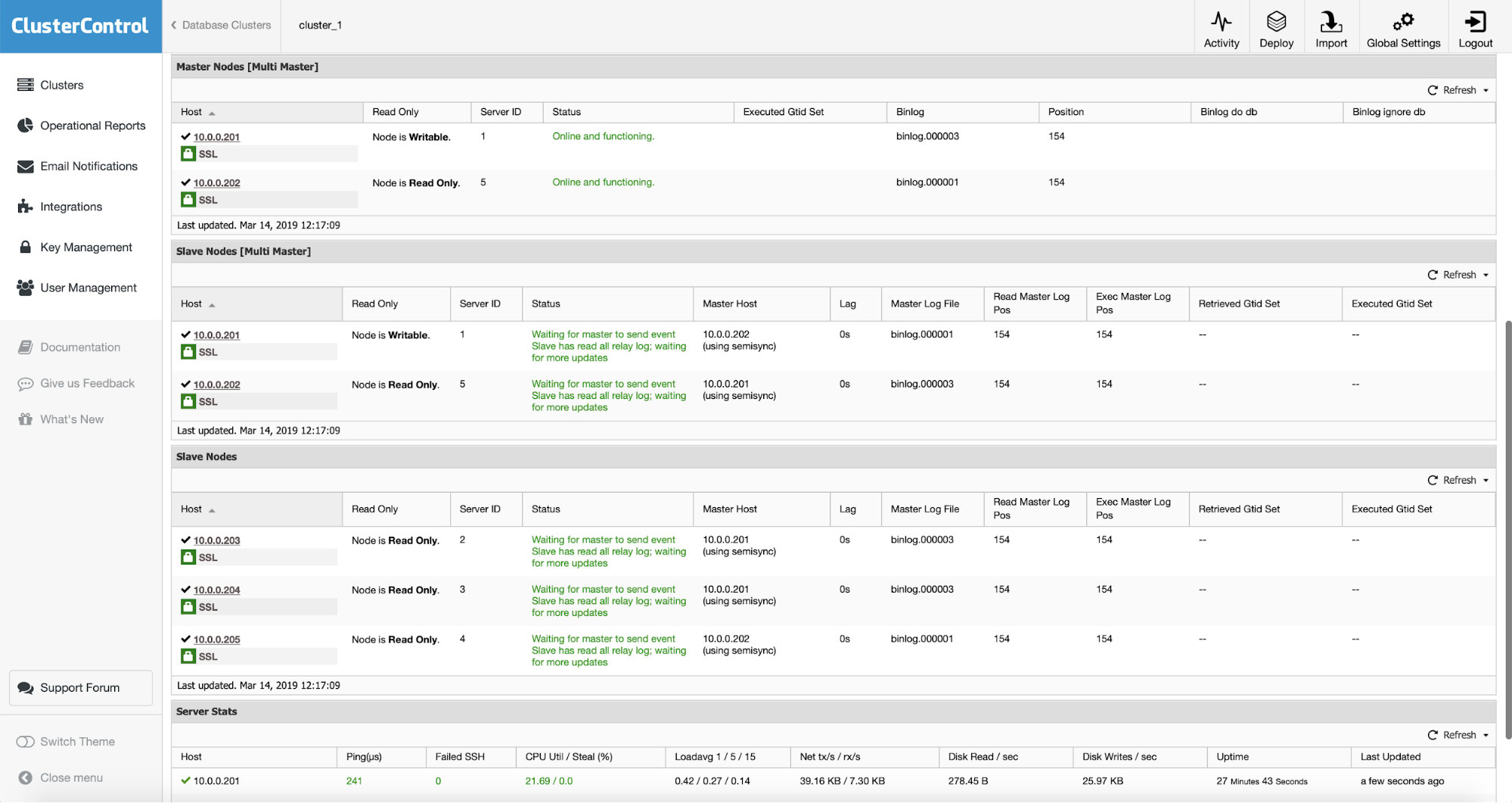Click the Email Notifications envelope icon
This screenshot has width=1512, height=803.
26,166
